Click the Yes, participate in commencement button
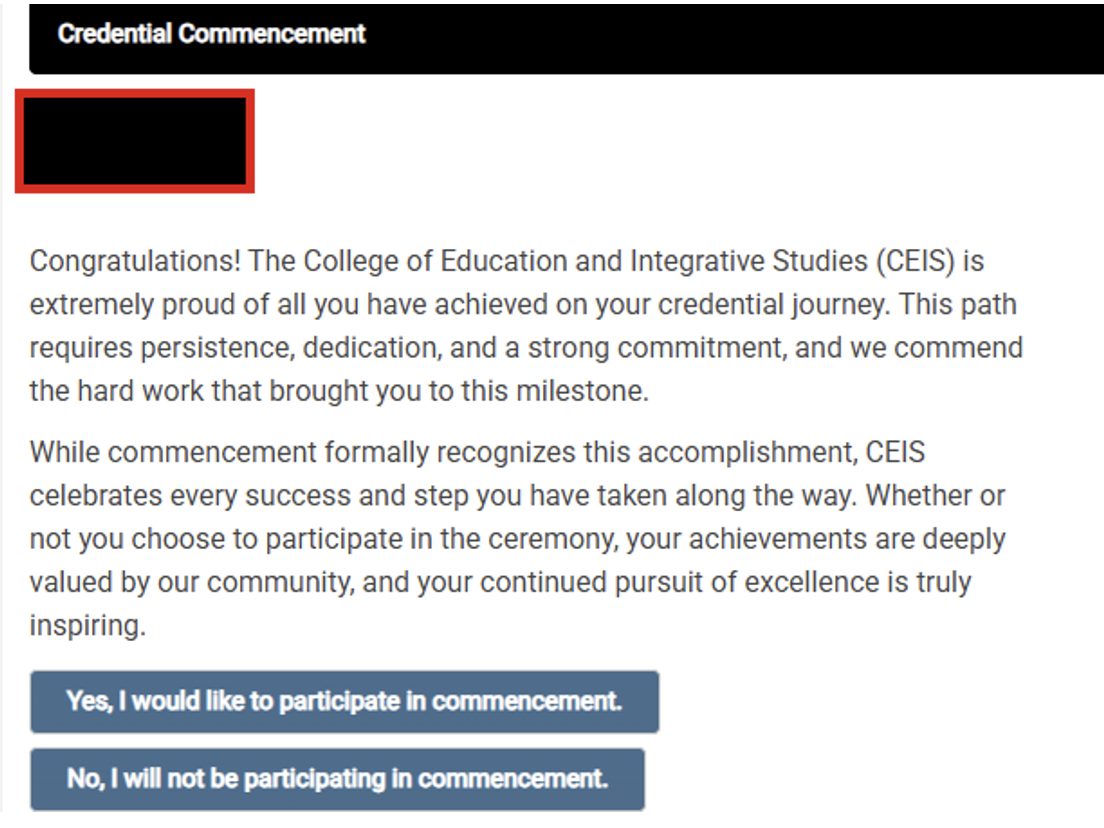 [x=344, y=701]
